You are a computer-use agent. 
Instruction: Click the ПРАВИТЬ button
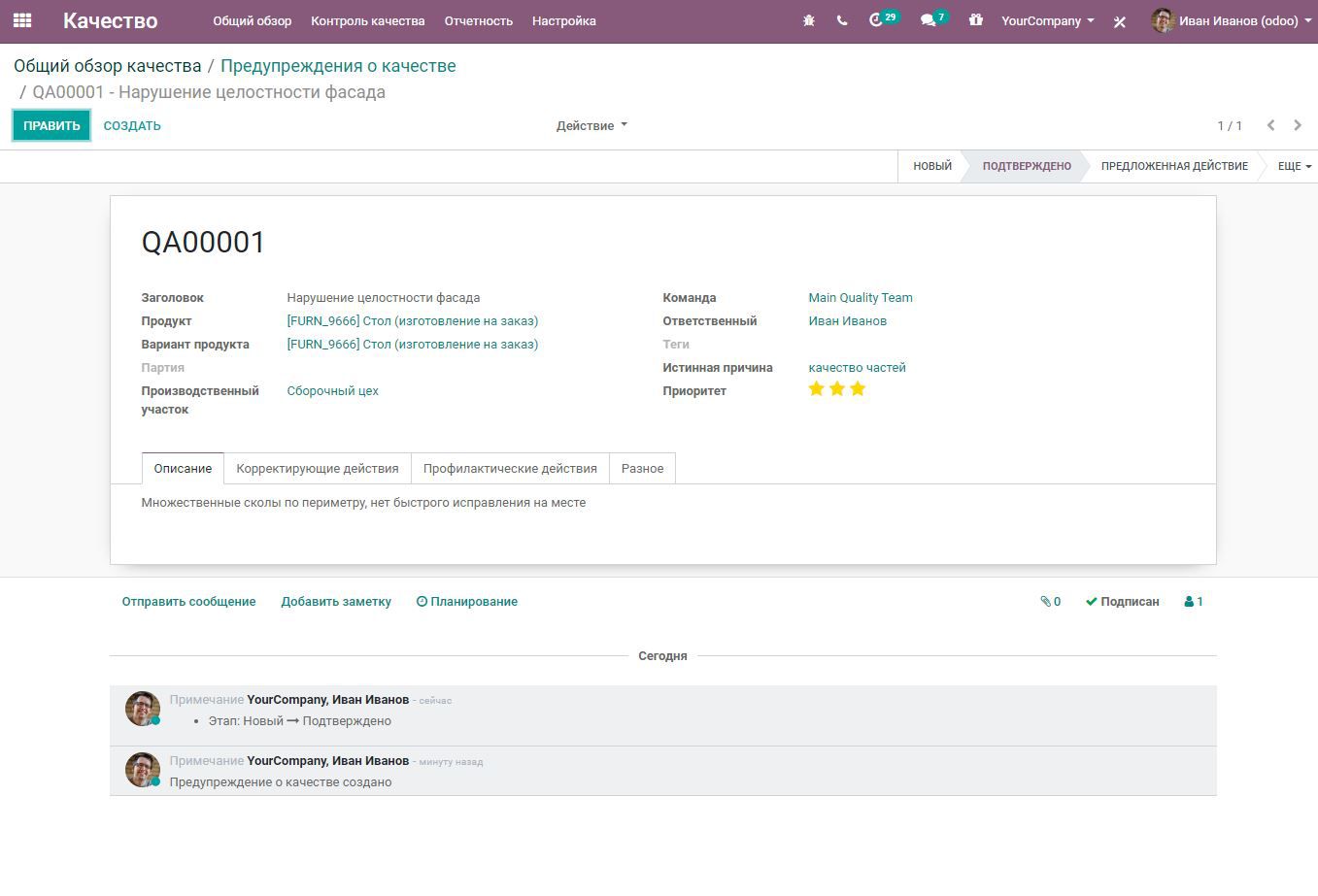(51, 125)
